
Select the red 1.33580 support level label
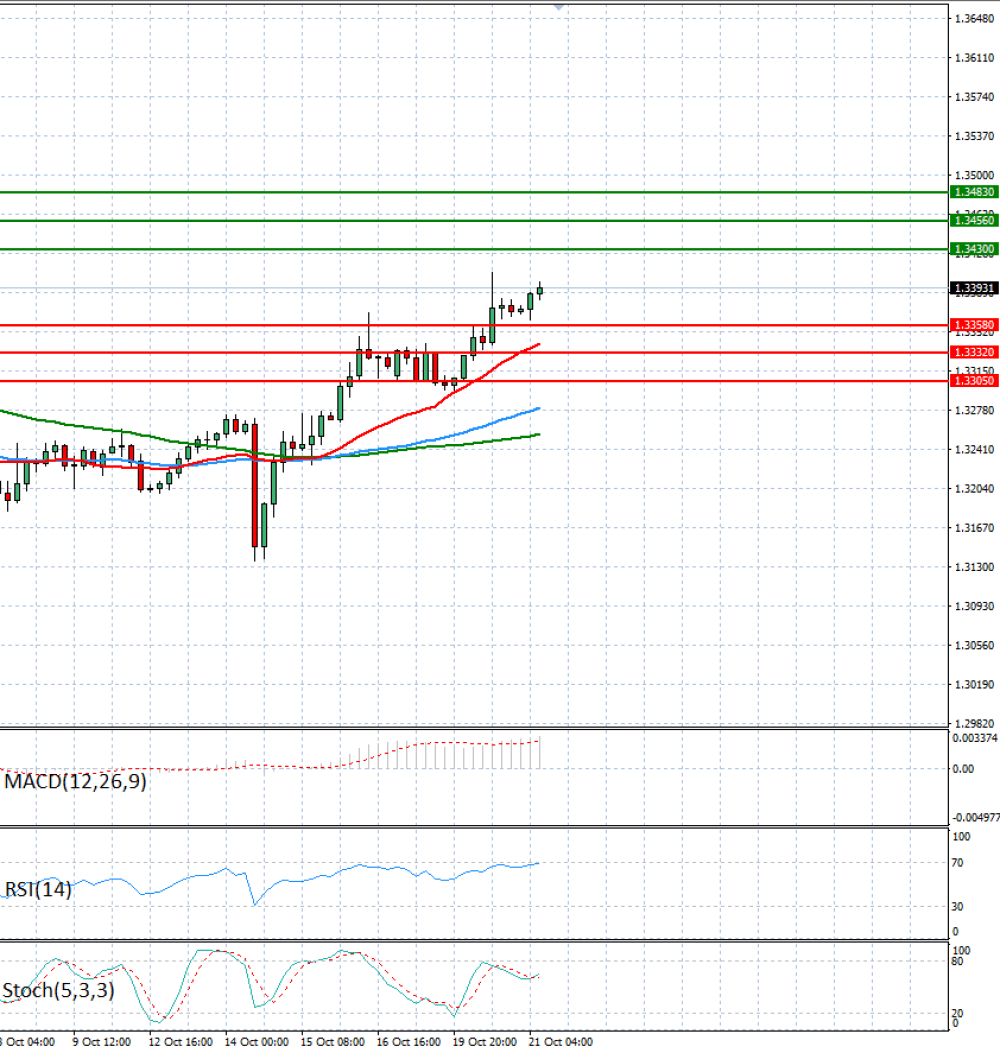click(974, 325)
